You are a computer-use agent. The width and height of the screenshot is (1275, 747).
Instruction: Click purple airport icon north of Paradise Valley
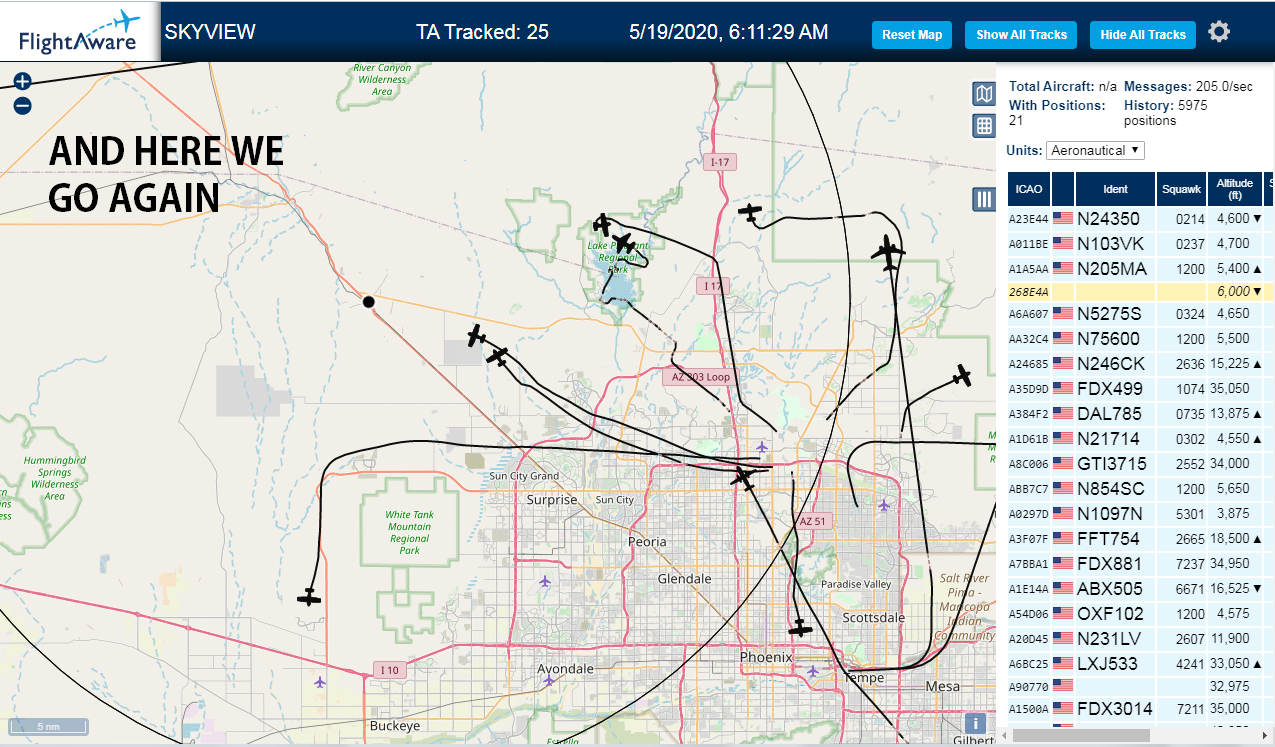pyautogui.click(x=883, y=505)
